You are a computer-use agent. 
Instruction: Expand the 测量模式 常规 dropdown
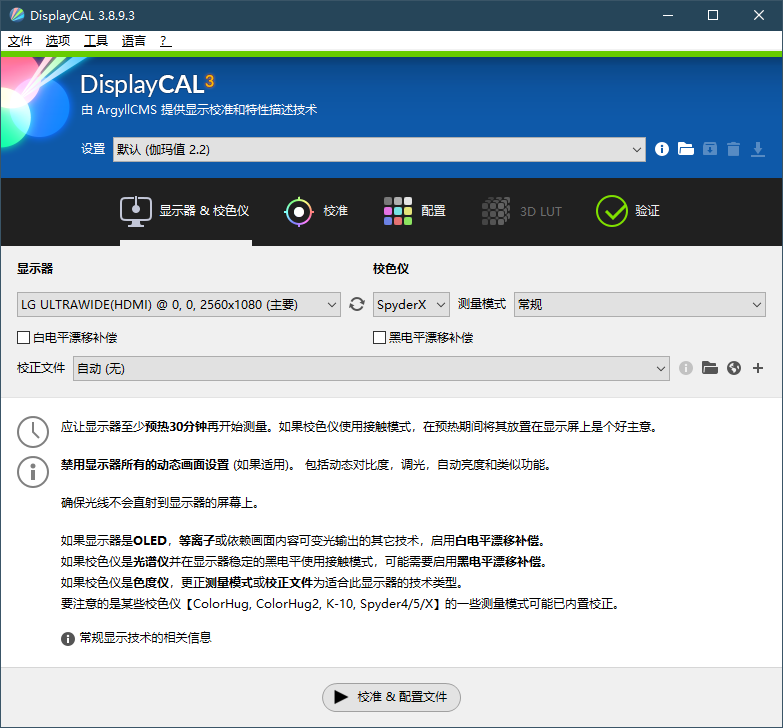pos(640,305)
